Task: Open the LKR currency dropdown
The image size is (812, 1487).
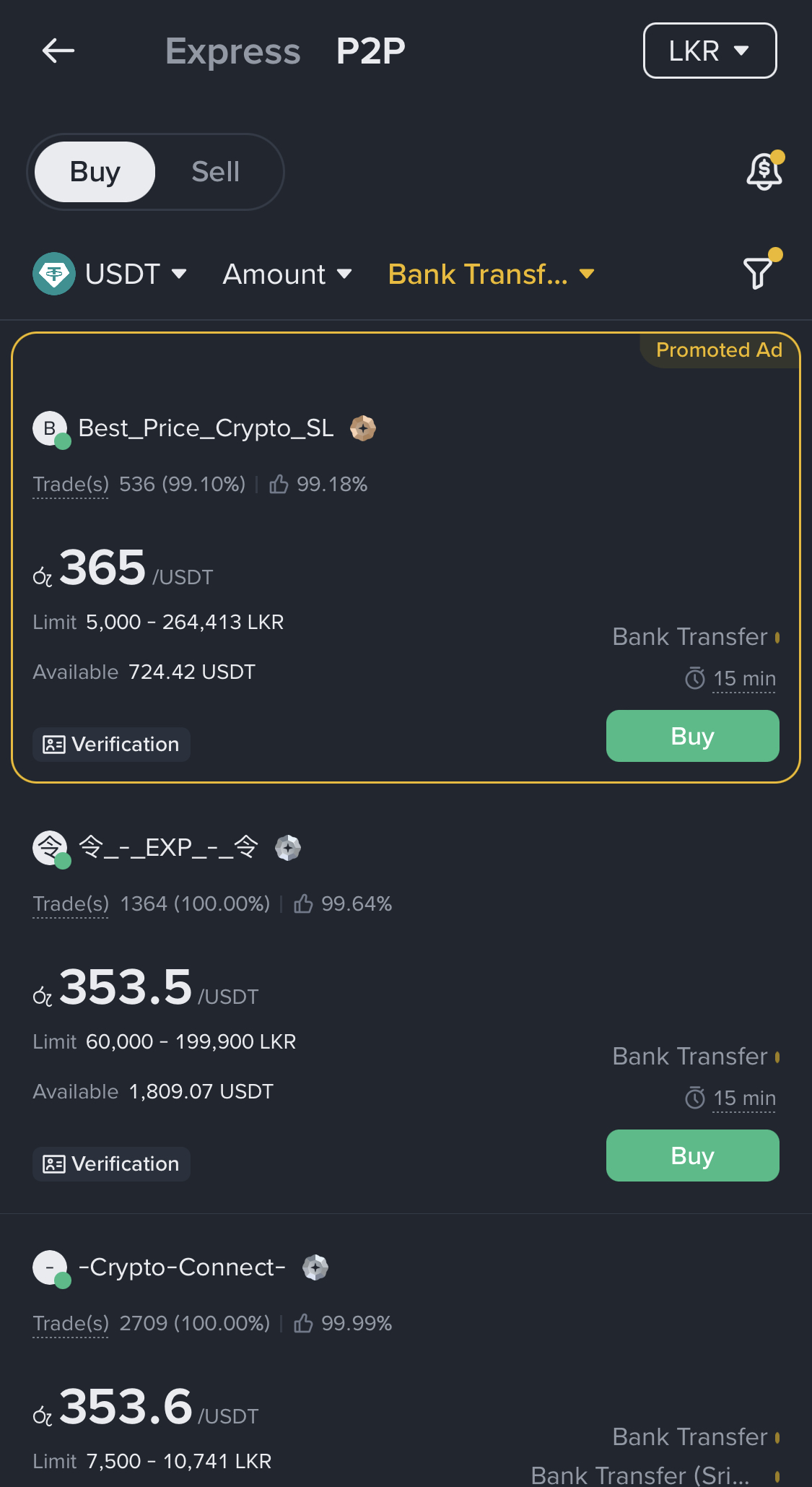Action: pyautogui.click(x=710, y=51)
